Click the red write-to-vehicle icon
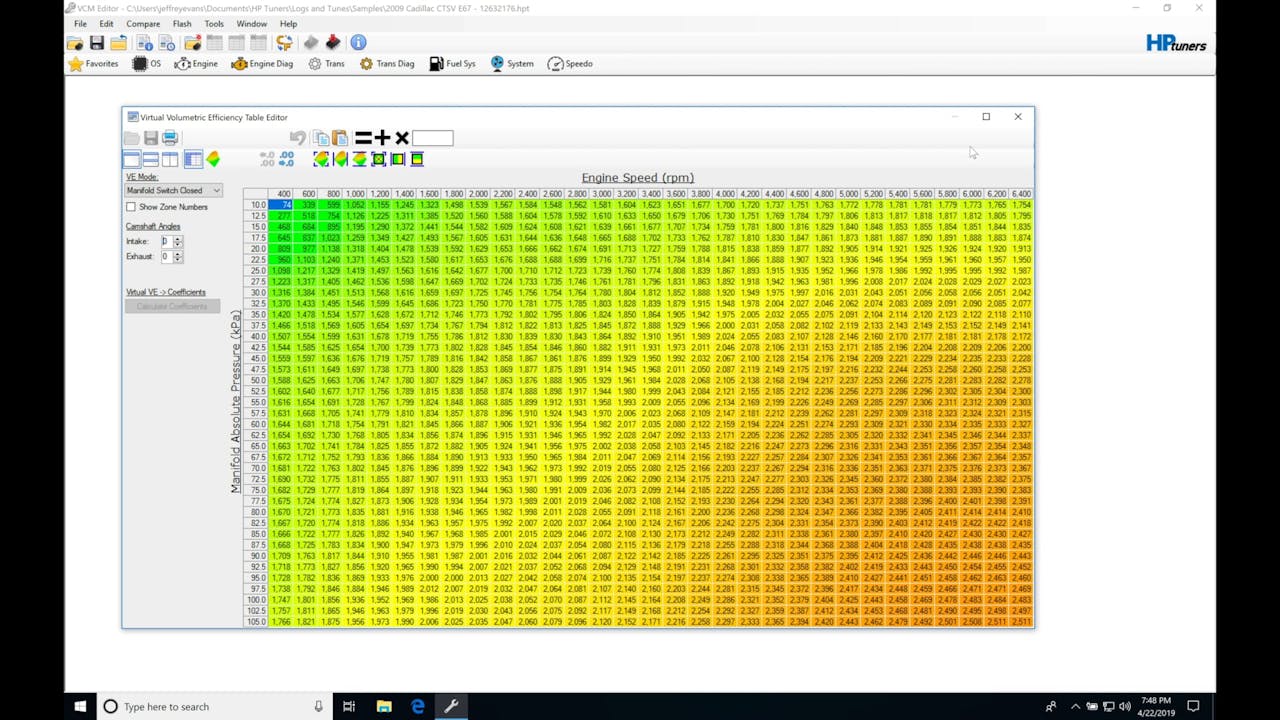The width and height of the screenshot is (1280, 720). point(333,43)
